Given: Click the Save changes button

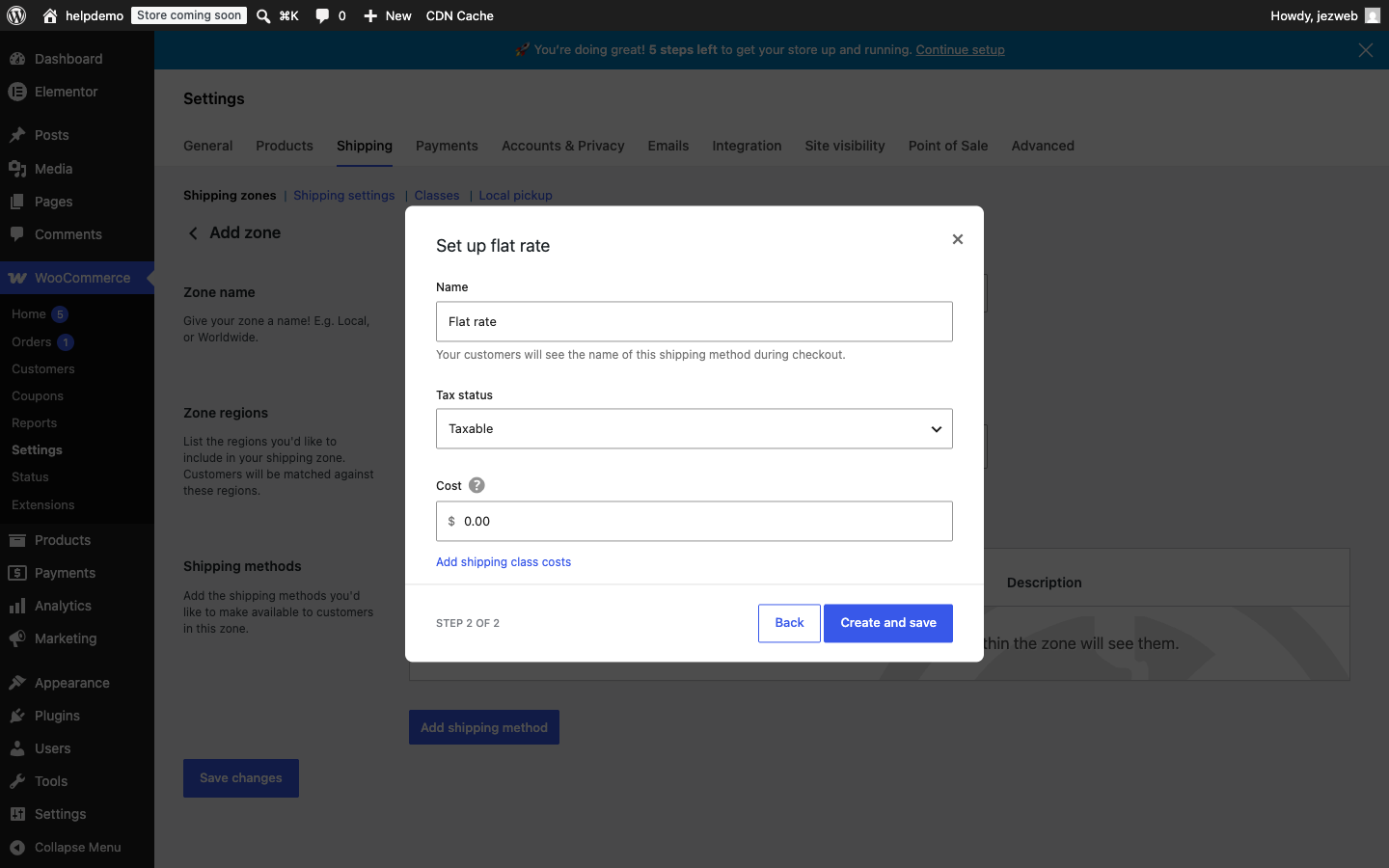Looking at the screenshot, I should point(241,778).
